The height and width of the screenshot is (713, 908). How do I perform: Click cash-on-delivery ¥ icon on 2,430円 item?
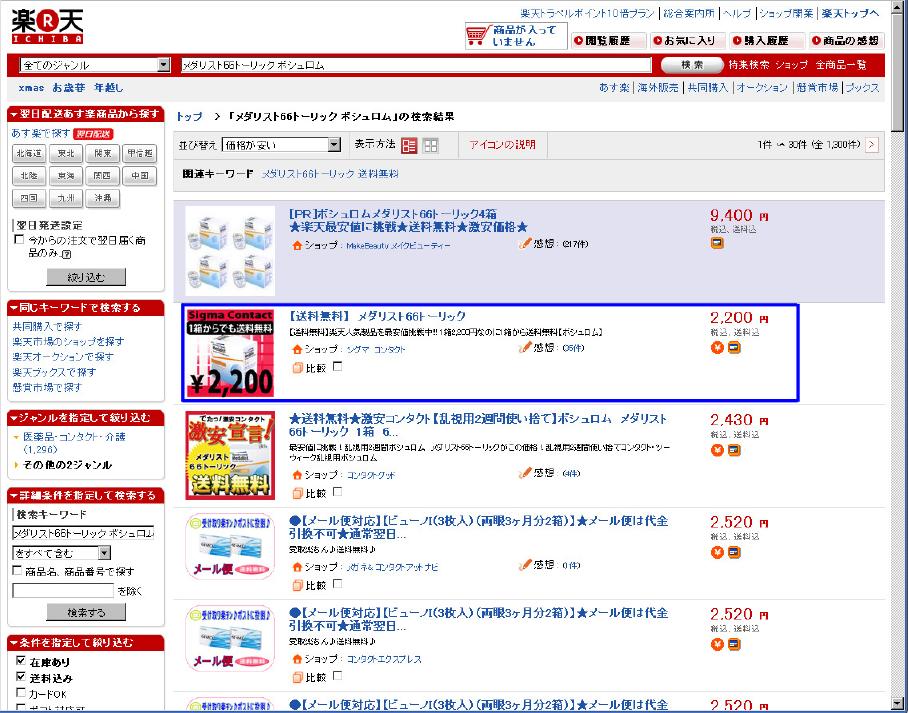[717, 449]
